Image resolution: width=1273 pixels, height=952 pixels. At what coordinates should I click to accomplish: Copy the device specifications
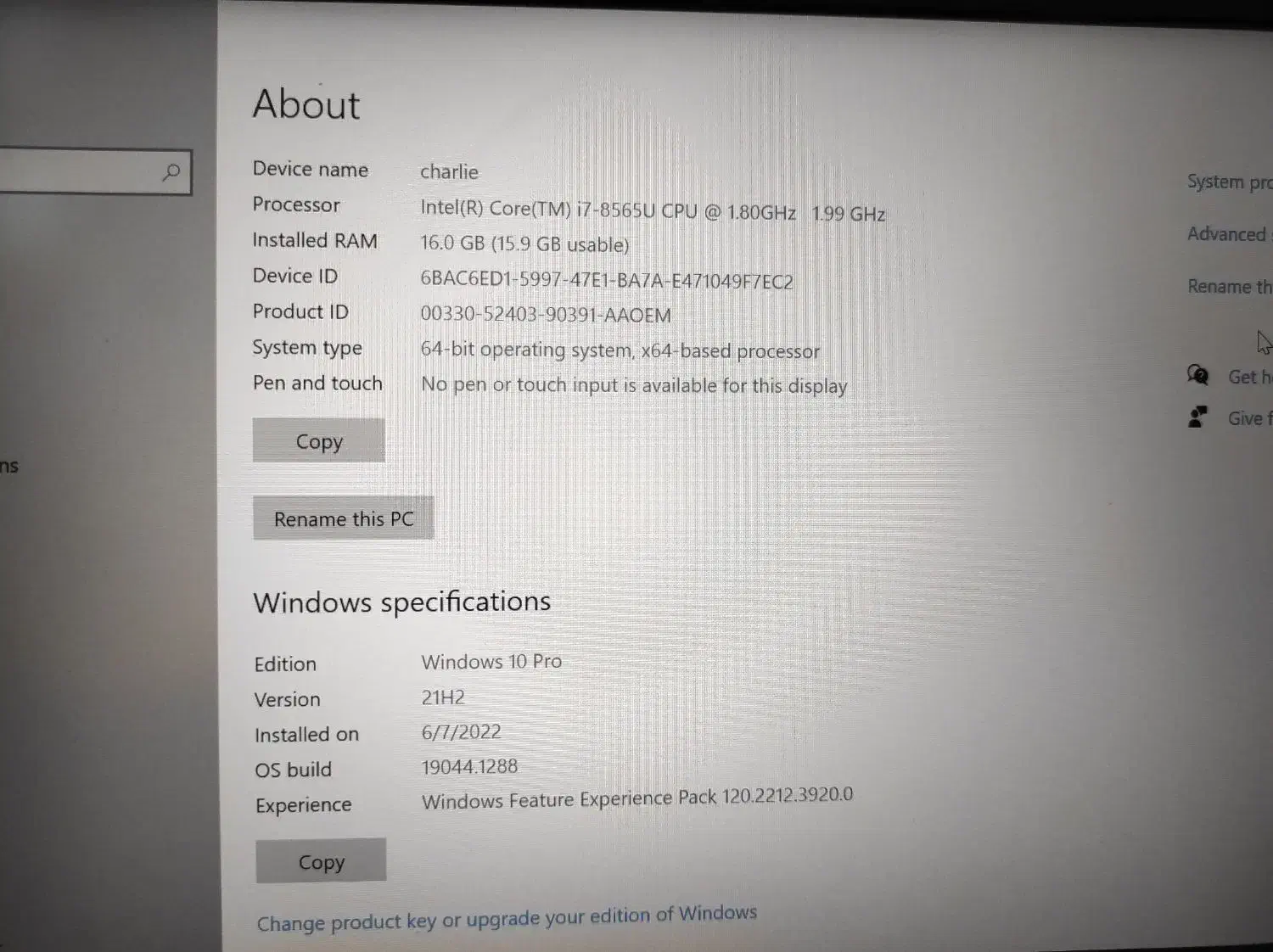pyautogui.click(x=319, y=441)
